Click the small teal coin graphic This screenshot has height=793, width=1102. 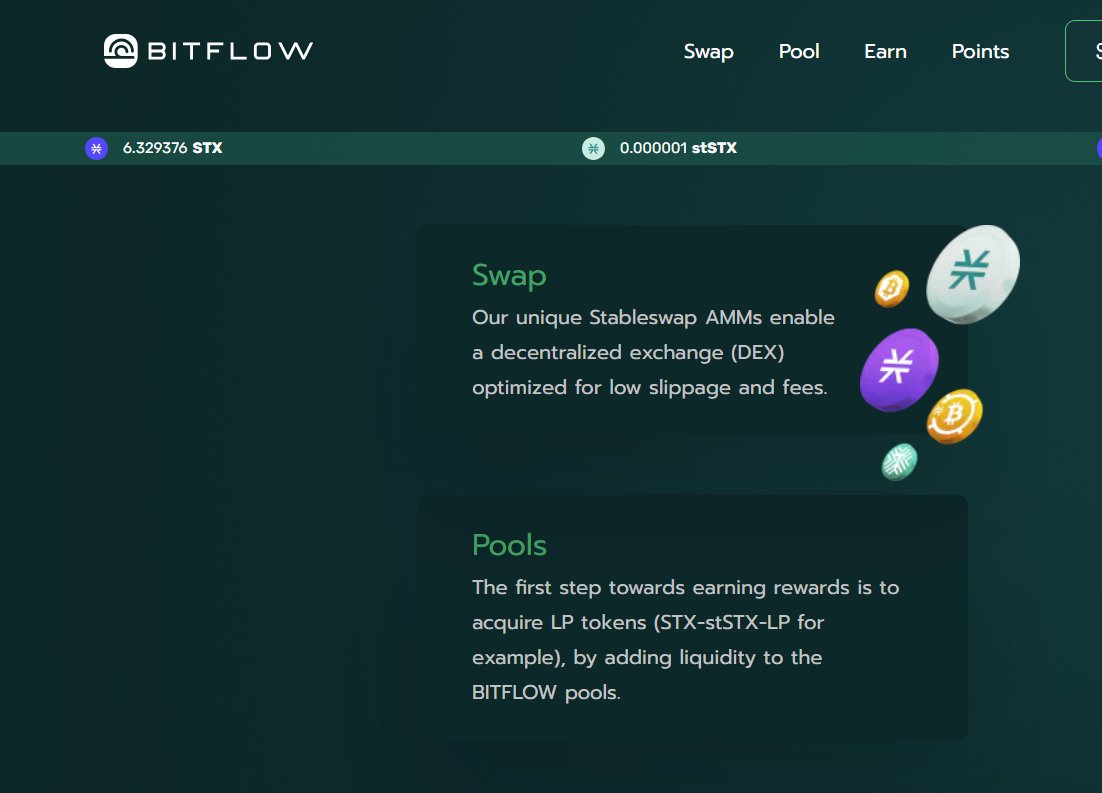click(900, 462)
